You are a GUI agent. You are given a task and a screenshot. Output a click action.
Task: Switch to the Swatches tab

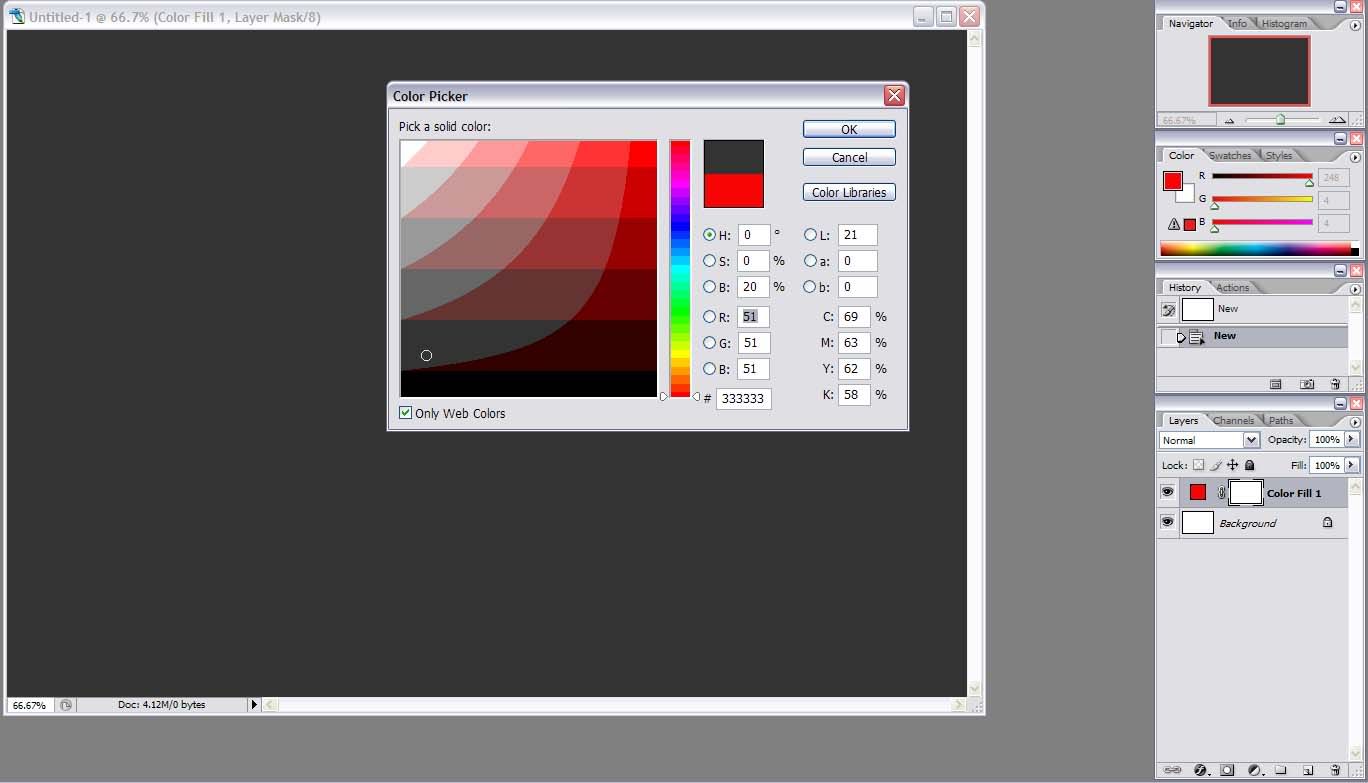[x=1230, y=155]
